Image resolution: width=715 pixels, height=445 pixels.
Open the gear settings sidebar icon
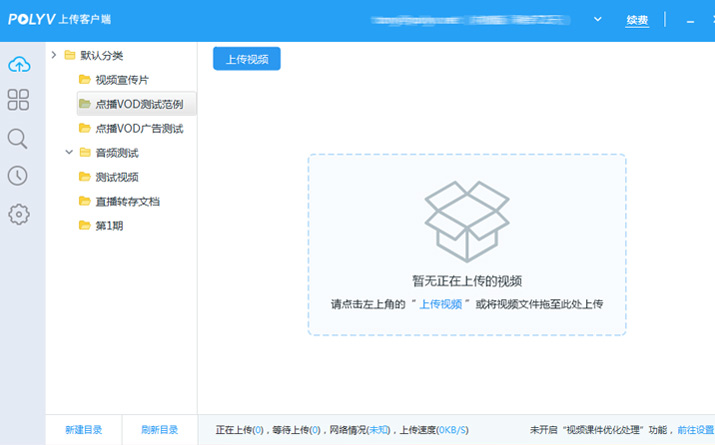point(19,214)
